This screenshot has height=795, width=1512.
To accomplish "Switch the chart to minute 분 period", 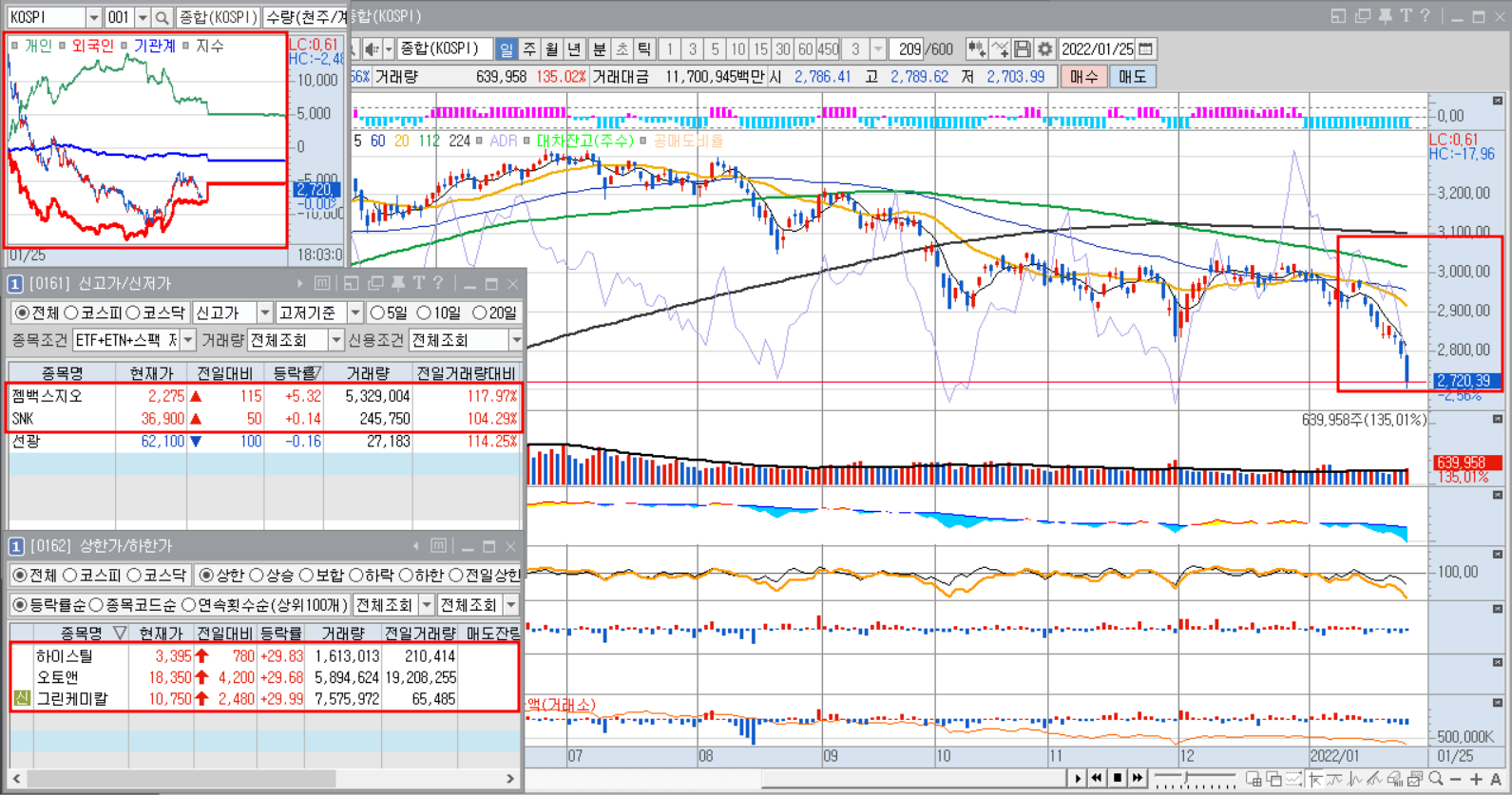I will pos(600,49).
